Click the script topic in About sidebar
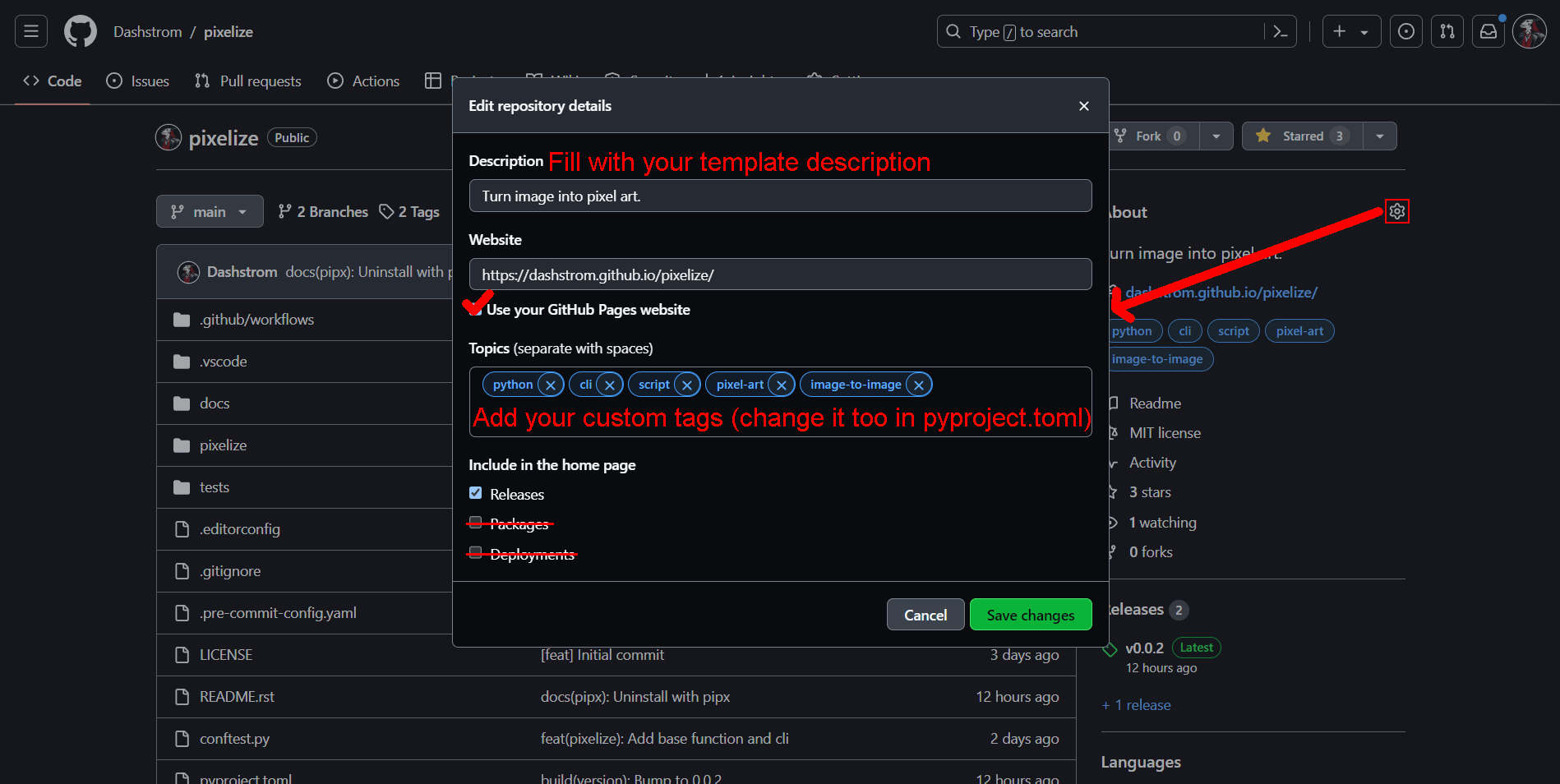Screen dimensions: 1560x784 1233,331
